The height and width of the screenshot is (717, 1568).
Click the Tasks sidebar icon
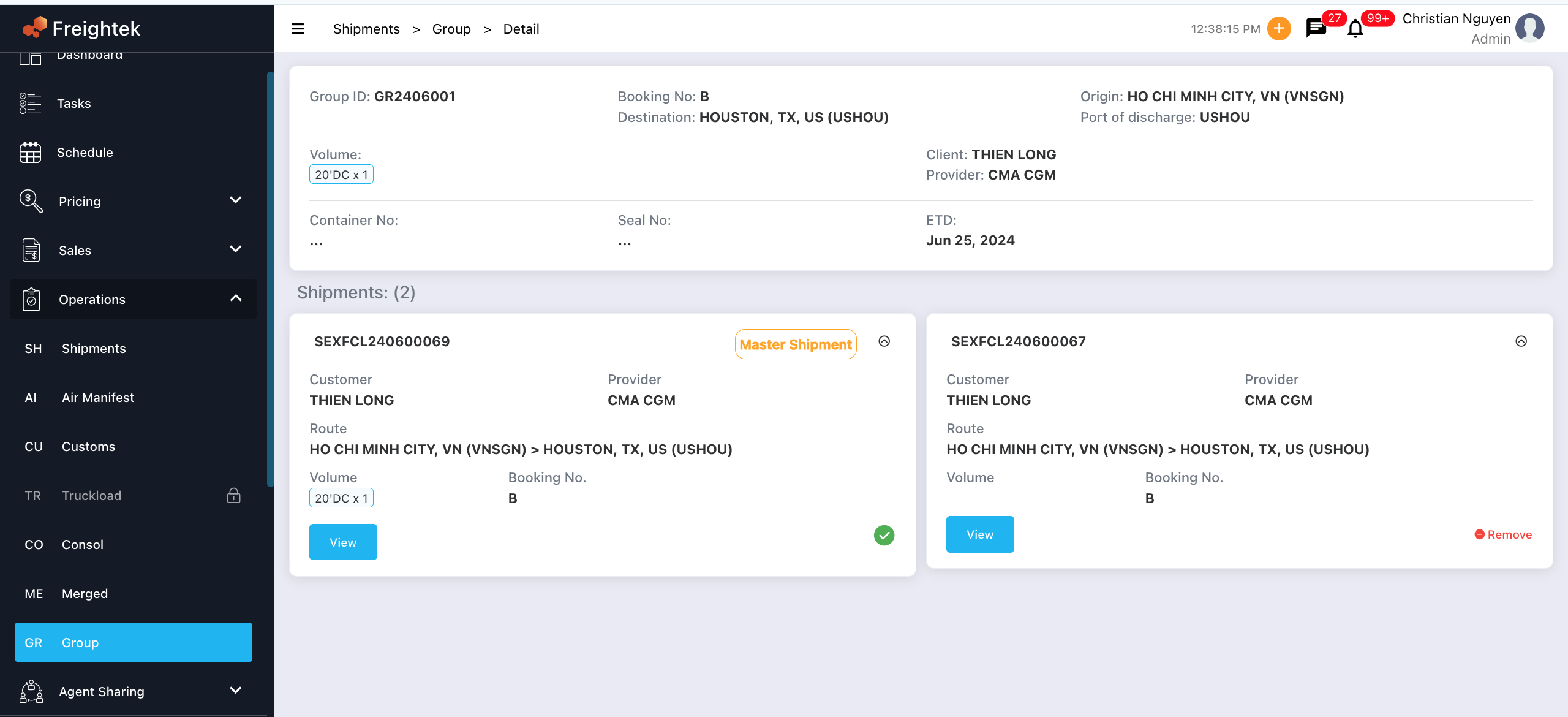coord(30,103)
